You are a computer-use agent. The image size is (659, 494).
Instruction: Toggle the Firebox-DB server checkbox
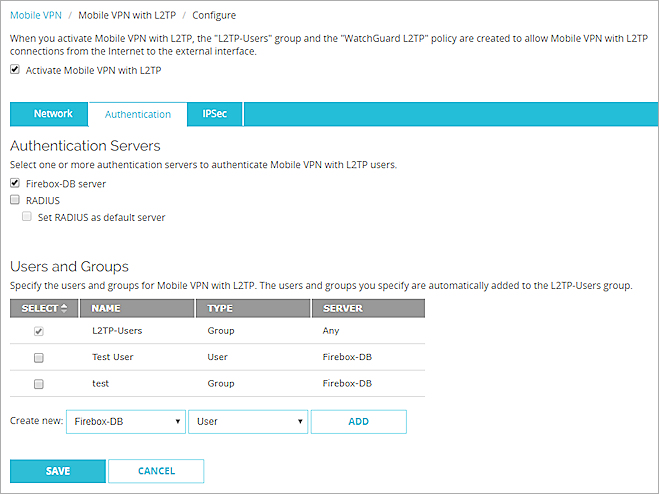pos(15,184)
